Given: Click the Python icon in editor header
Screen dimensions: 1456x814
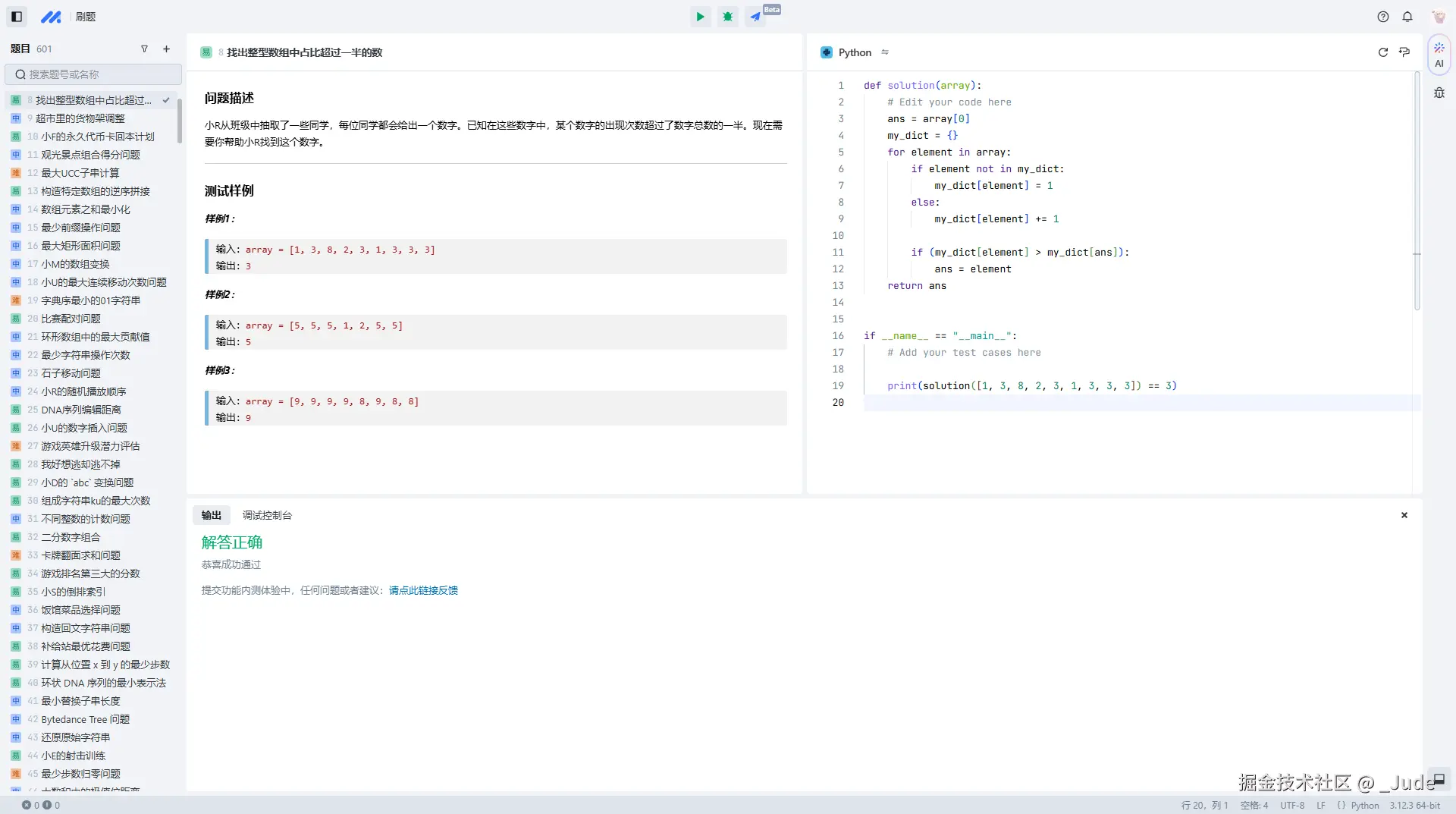Looking at the screenshot, I should coord(827,52).
